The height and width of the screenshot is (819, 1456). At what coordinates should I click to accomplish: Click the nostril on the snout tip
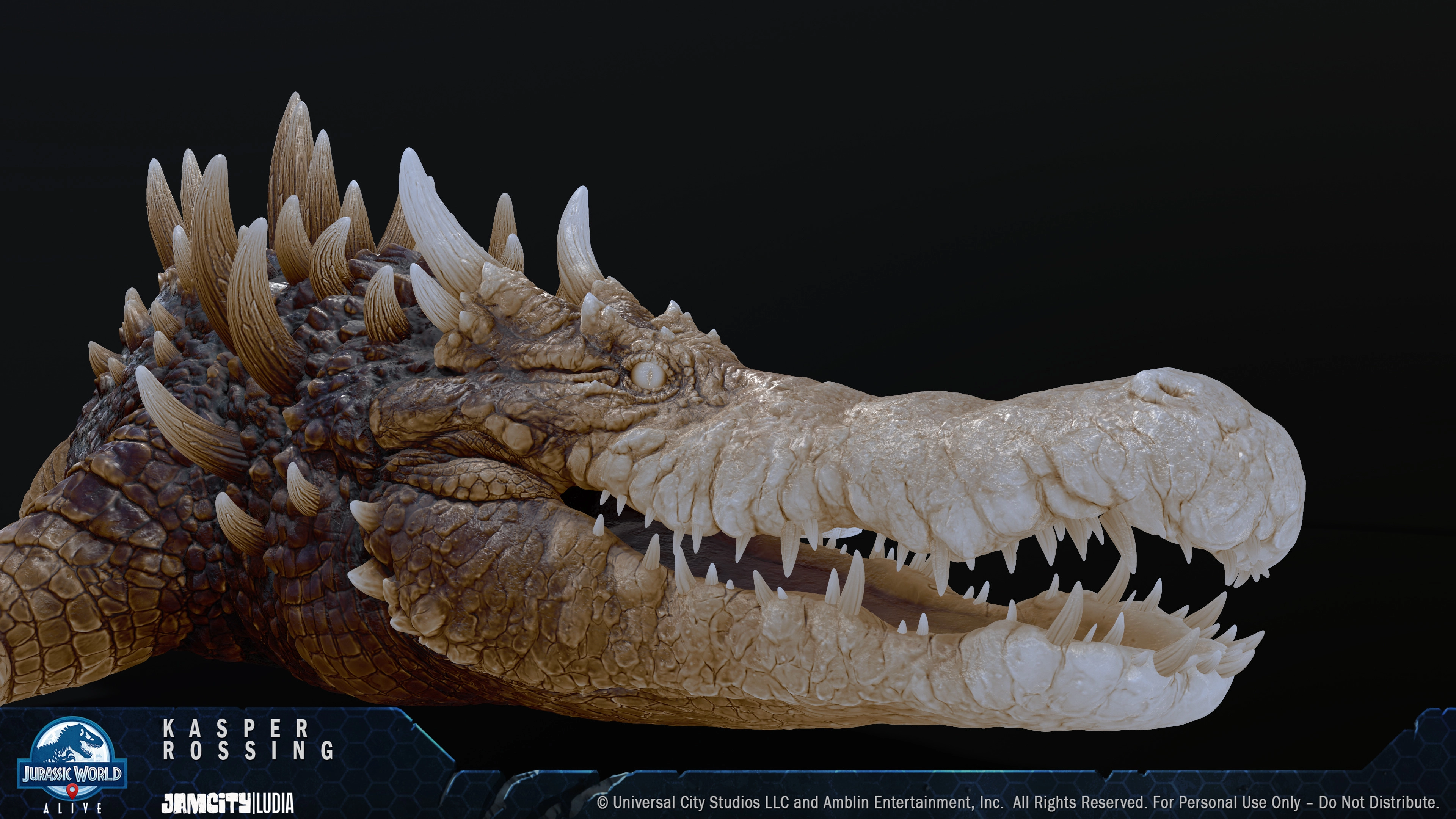click(1166, 389)
